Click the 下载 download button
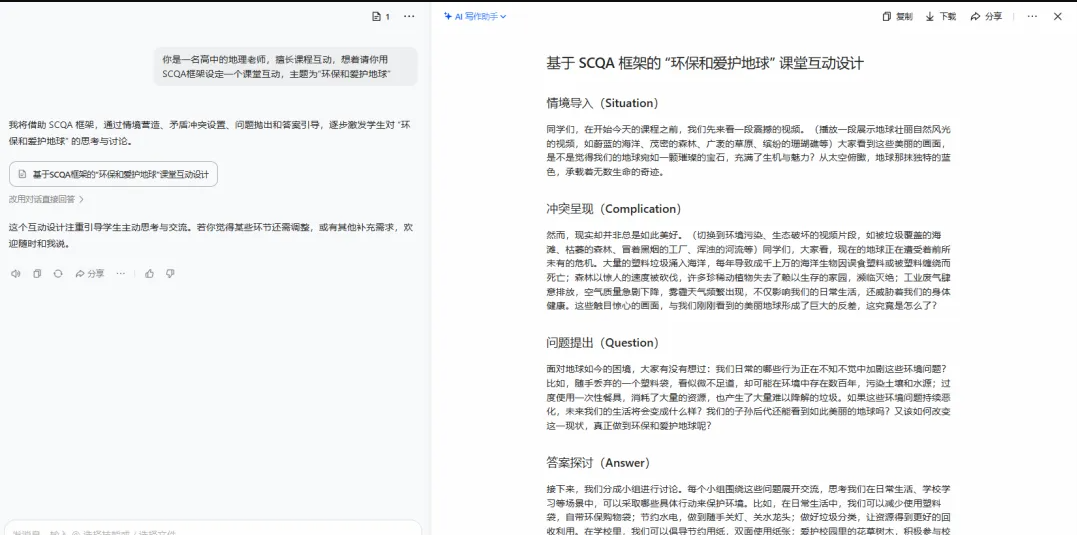 click(x=940, y=16)
